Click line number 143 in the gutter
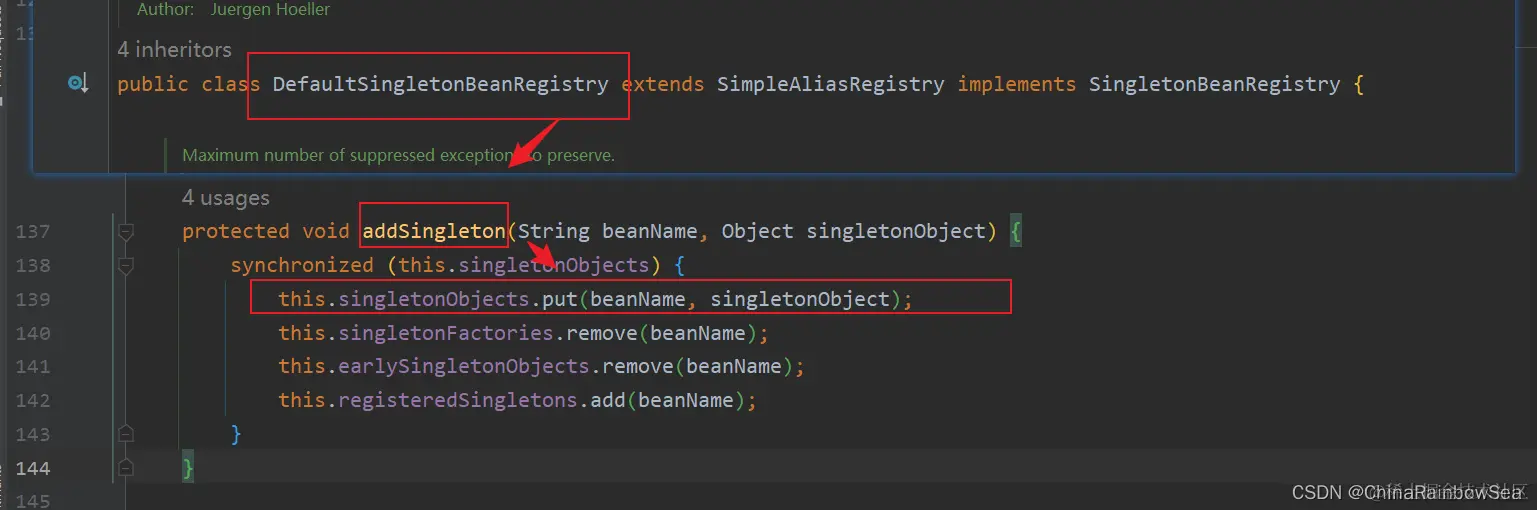Screen dimensions: 1537x510 pyautogui.click(x=33, y=434)
